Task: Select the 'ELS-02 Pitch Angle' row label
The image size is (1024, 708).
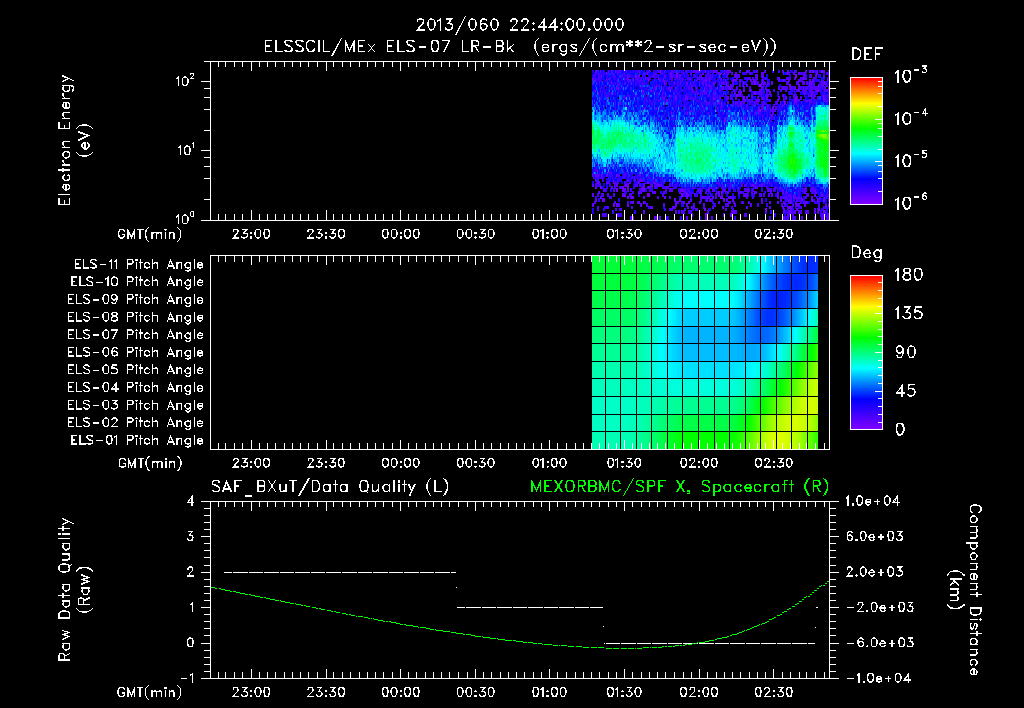Action: (x=135, y=423)
